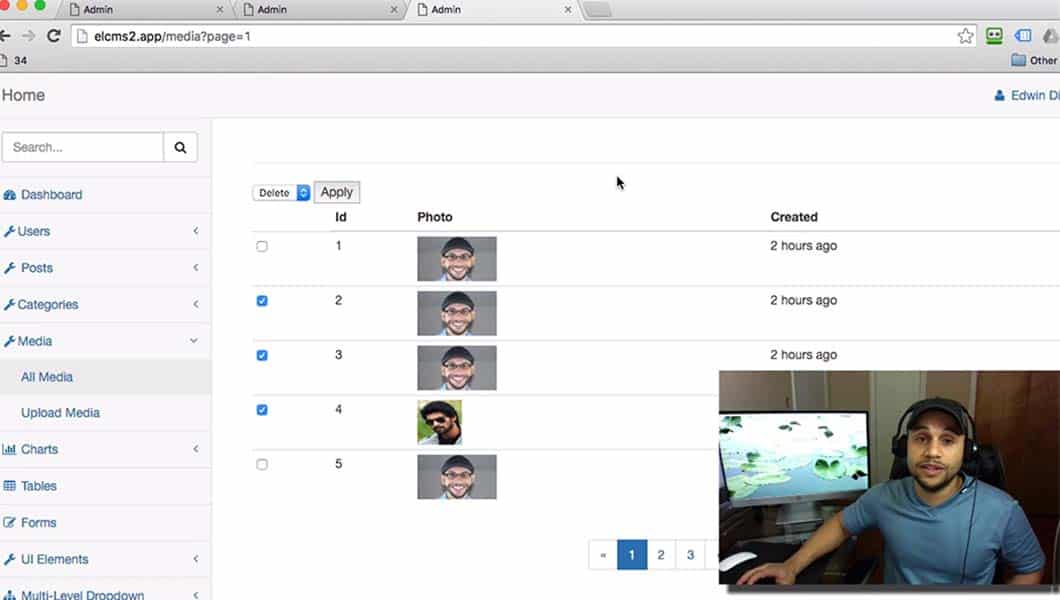
Task: Expand the Multi-Level Dropdown chevron
Action: (195, 595)
